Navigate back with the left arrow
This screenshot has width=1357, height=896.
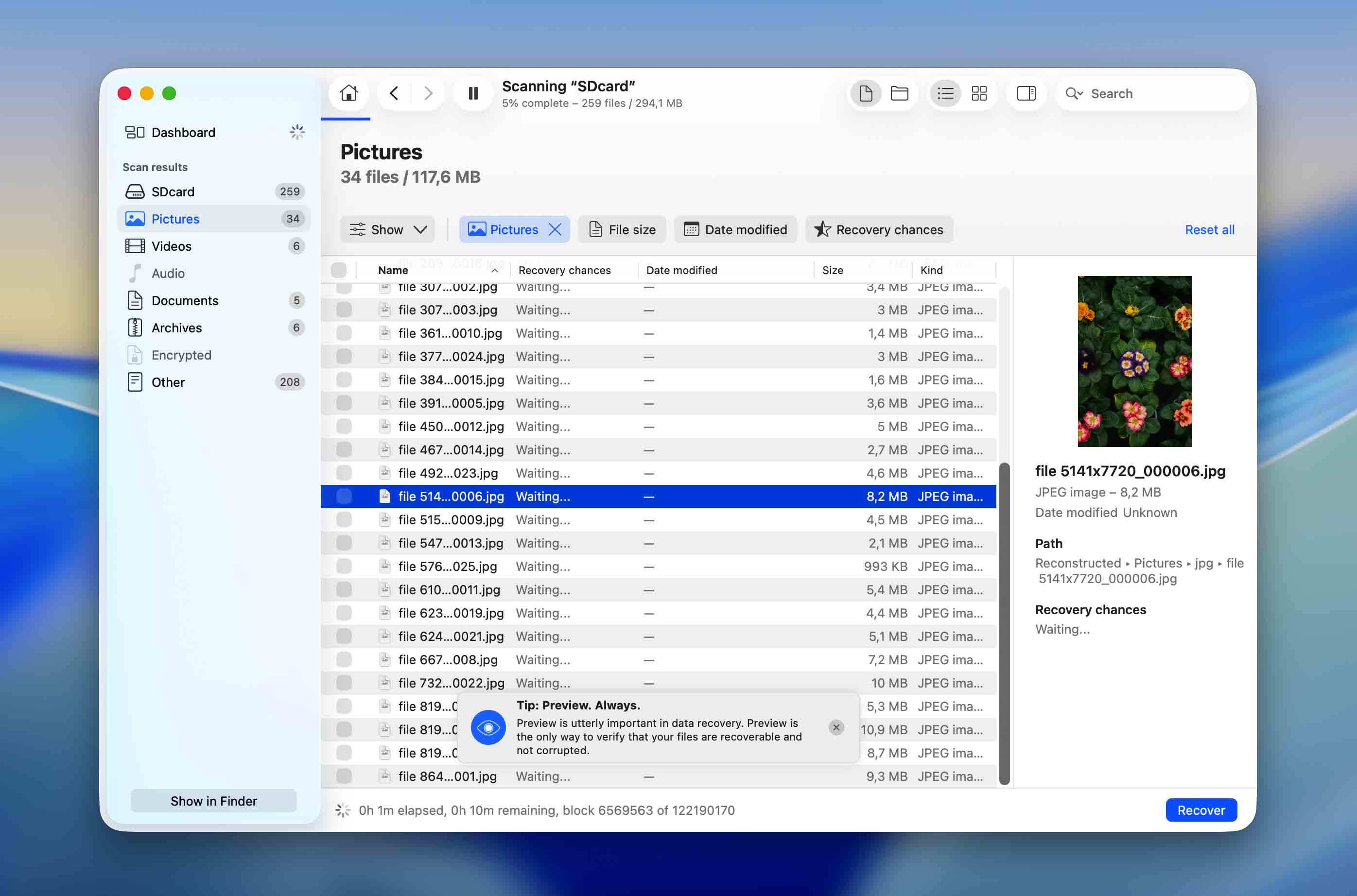[x=394, y=93]
